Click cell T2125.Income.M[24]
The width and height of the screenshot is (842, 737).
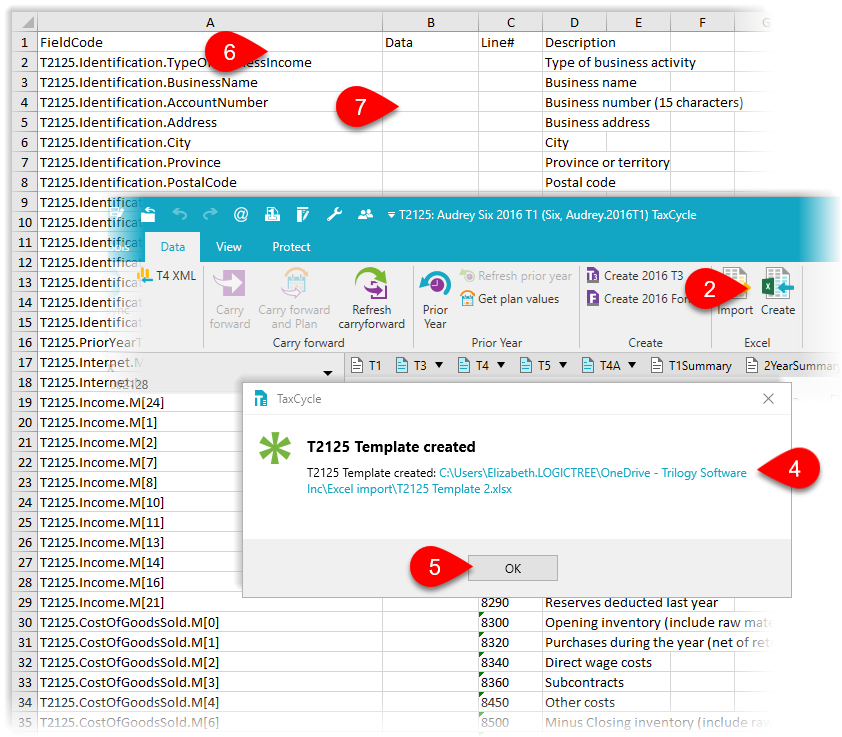[x=140, y=402]
